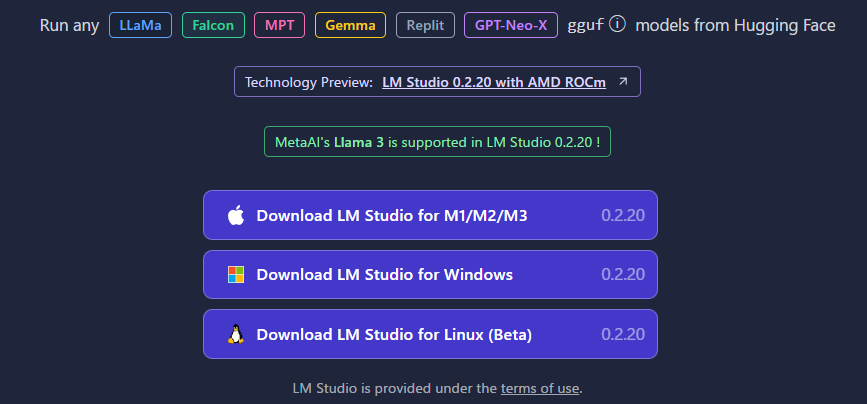Click the Llama 3 supported announcement banner
This screenshot has width=867, height=404.
437,141
